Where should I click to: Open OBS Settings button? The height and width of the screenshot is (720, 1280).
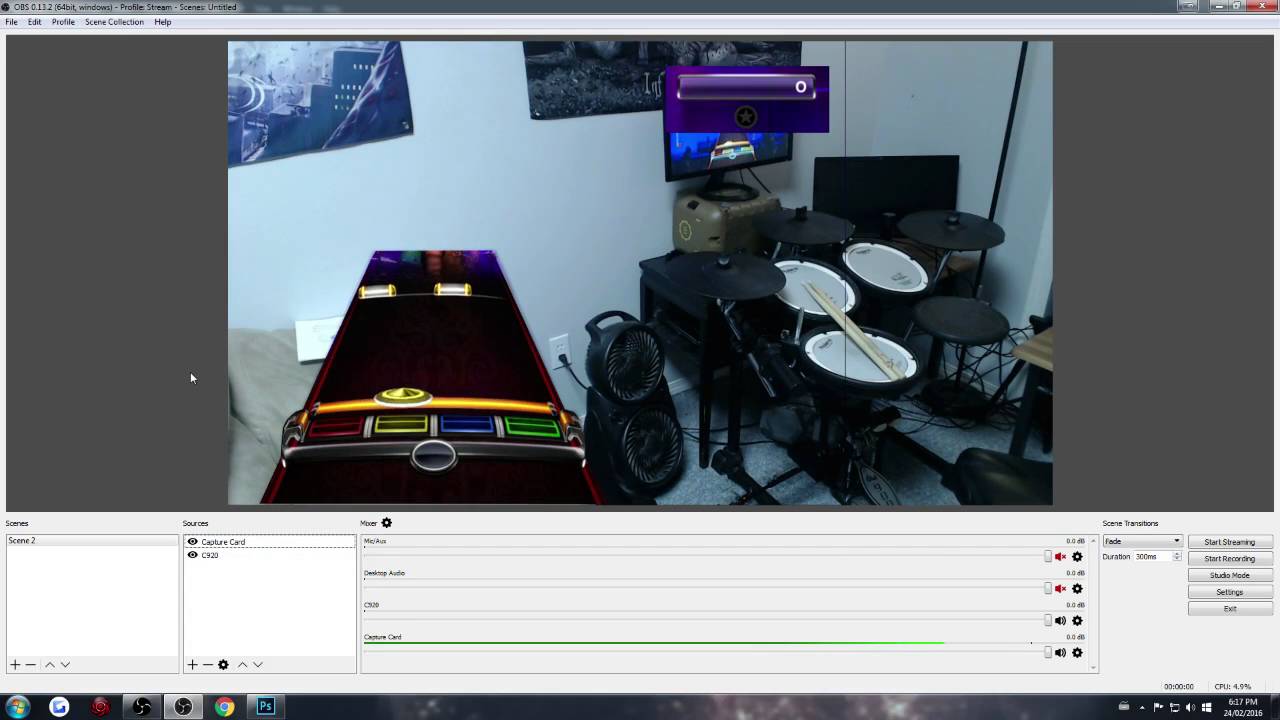pyautogui.click(x=1230, y=592)
